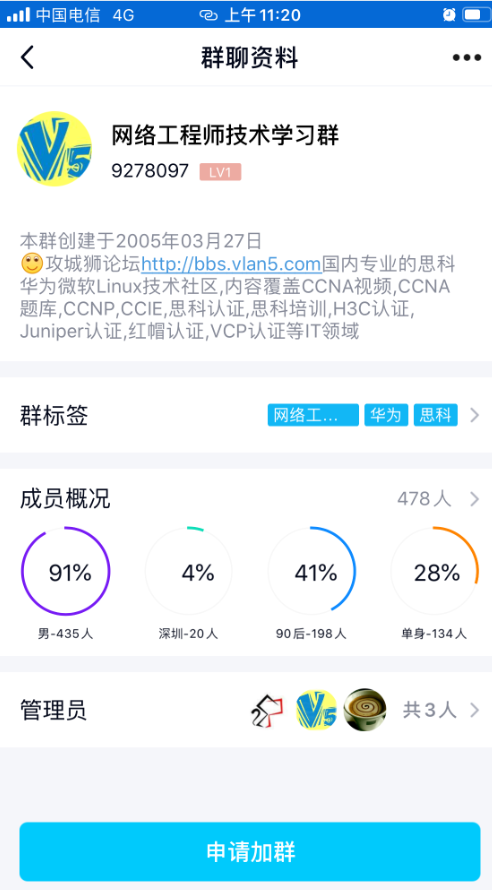The height and width of the screenshot is (890, 492).
Task: Select the 网络工... group tag
Action: click(313, 415)
